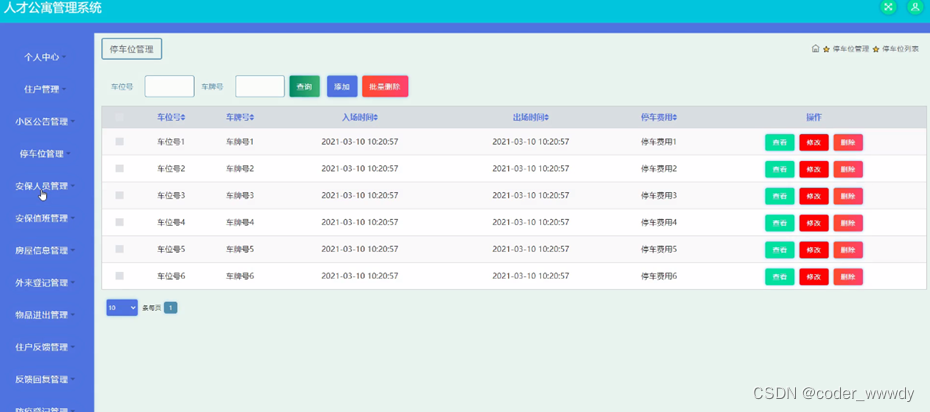
Task: Select the 停车位管理 page tab
Action: tap(132, 49)
